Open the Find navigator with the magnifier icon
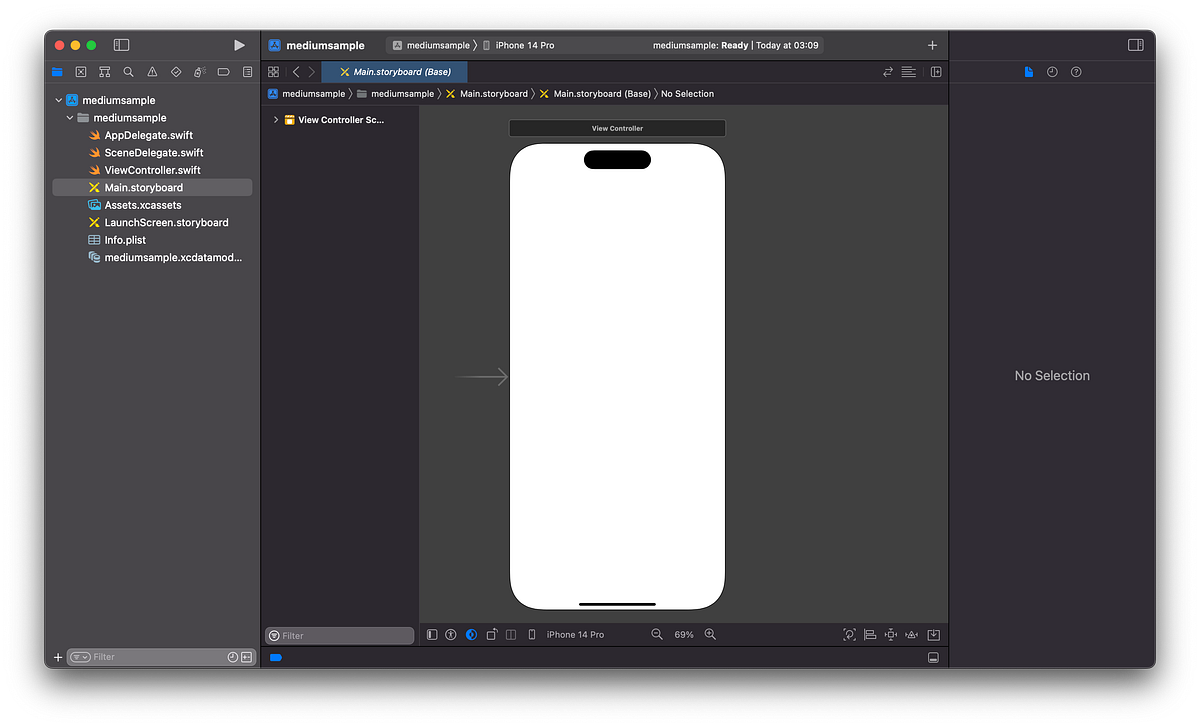 [128, 72]
